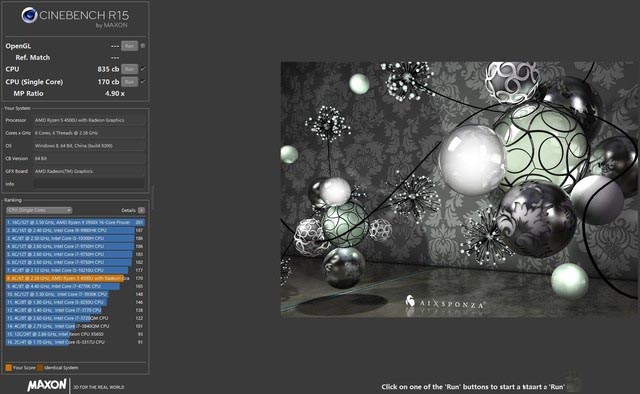Select rank 9 Intel Core i7-4770K entry
Viewport: 640px width, 394px height.
[75, 286]
